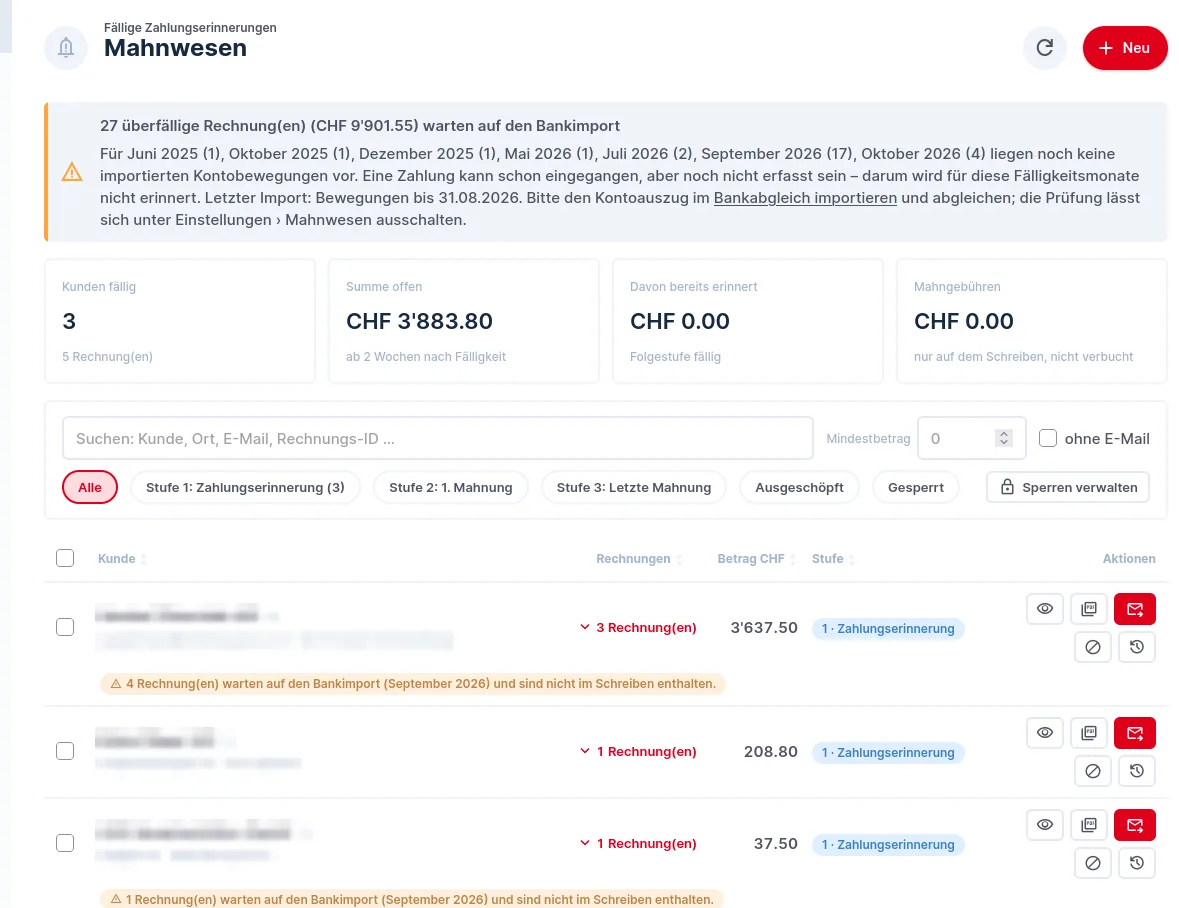Viewport: 1179px width, 908px height.
Task: Open Sperren verwalten
Action: click(1068, 487)
